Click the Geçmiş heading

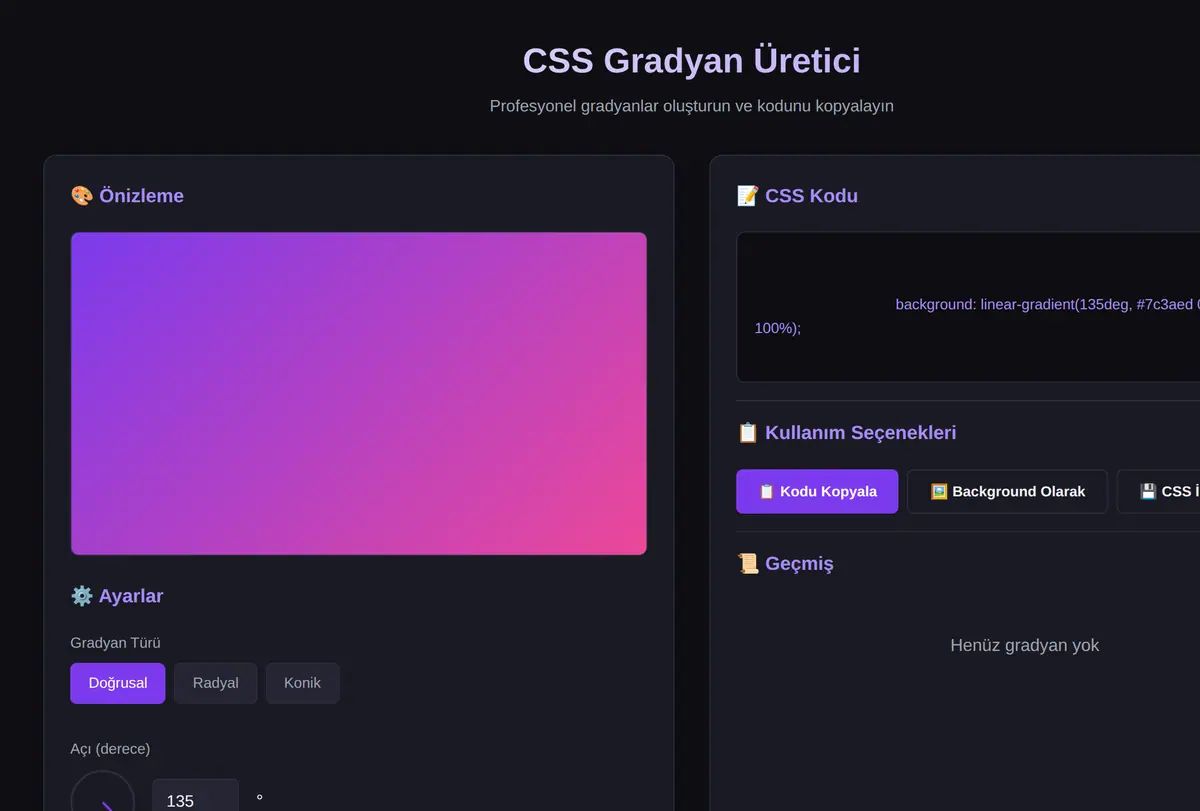point(799,563)
